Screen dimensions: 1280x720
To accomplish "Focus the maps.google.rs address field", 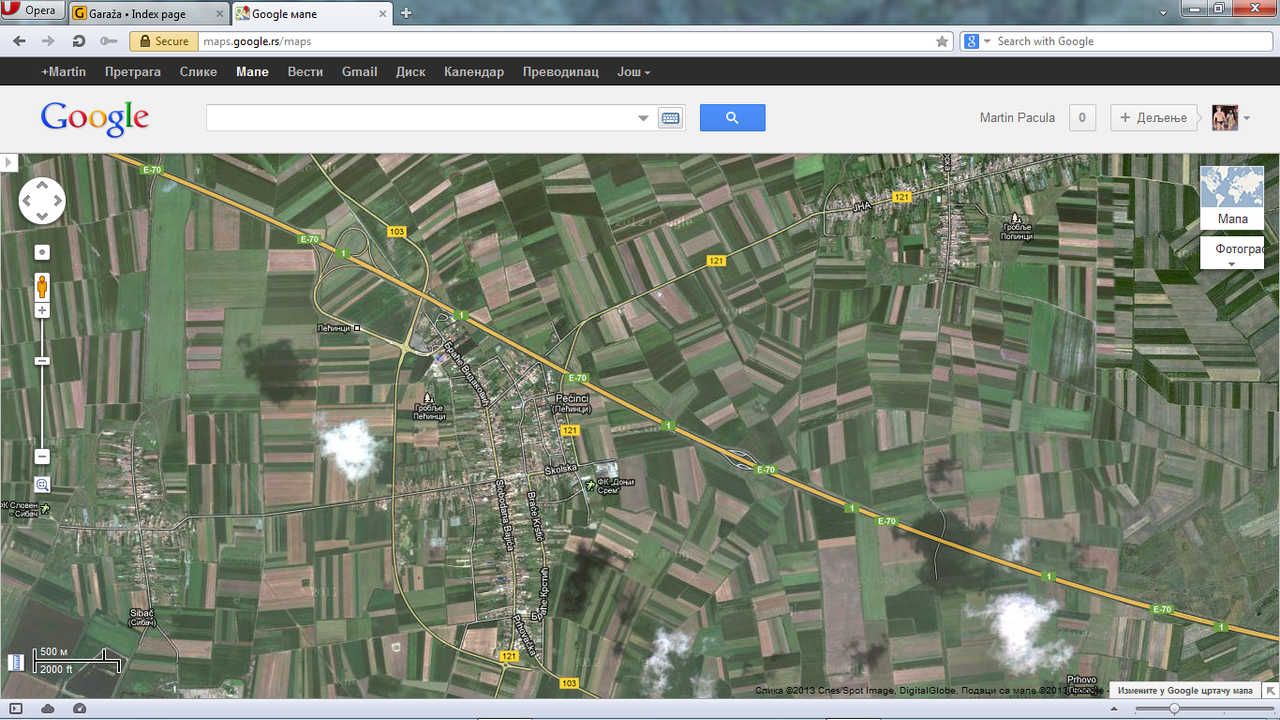I will coord(565,41).
